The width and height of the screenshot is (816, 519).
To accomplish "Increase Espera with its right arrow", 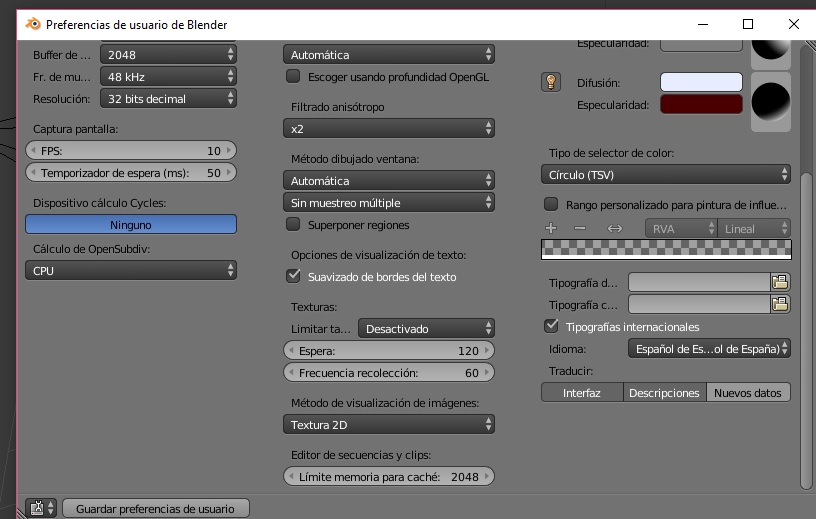I will [x=487, y=350].
